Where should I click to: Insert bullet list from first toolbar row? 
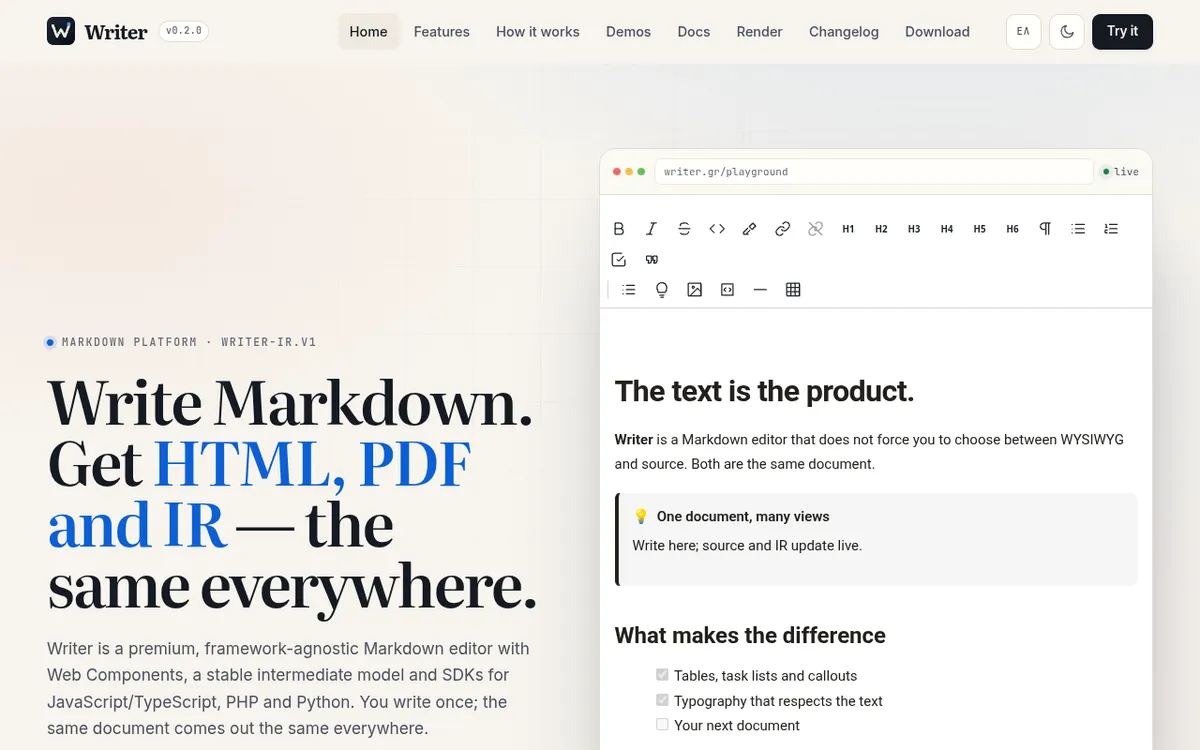point(1078,229)
